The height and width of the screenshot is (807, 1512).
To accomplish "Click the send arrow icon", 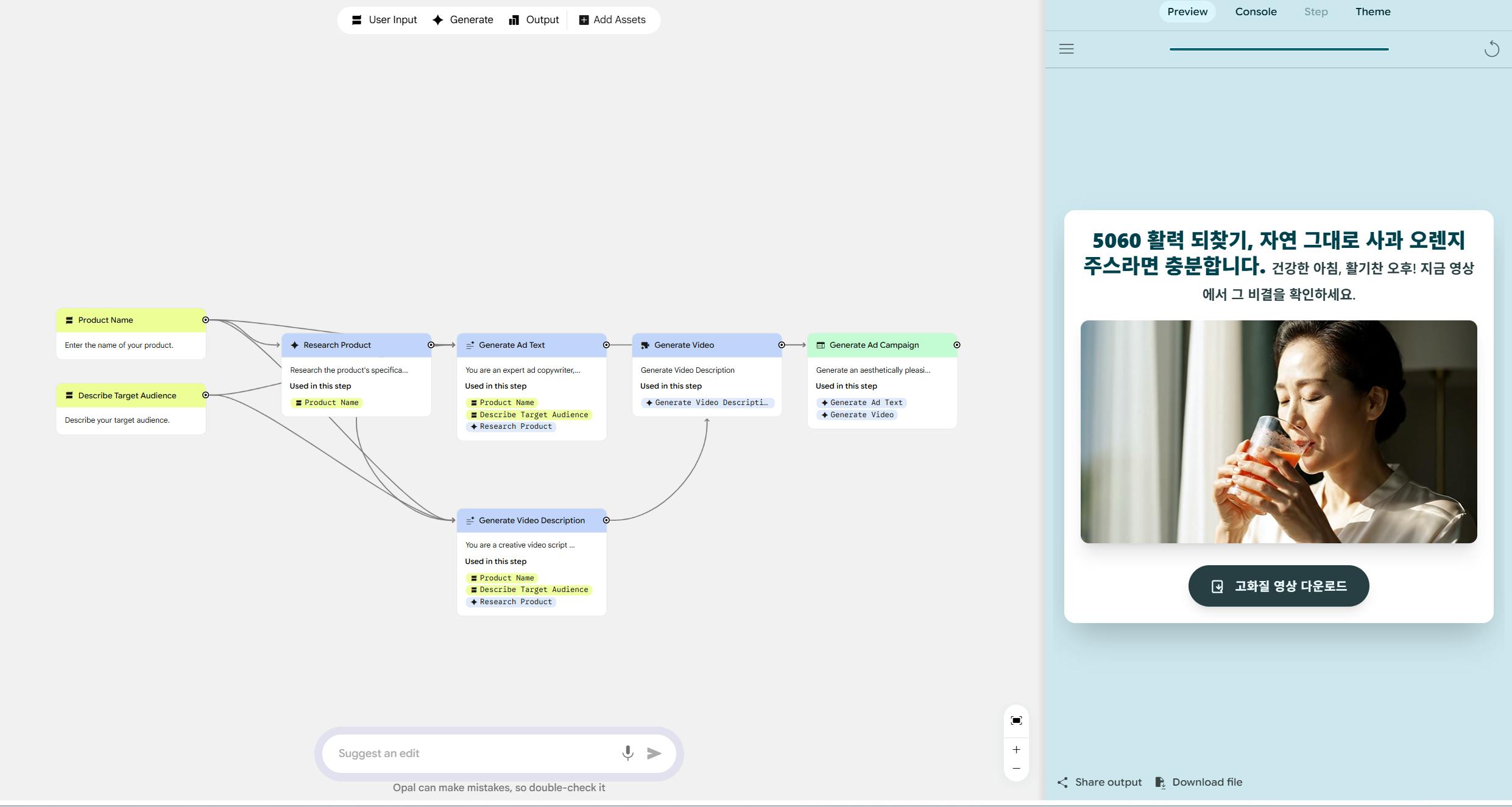I will (x=654, y=753).
